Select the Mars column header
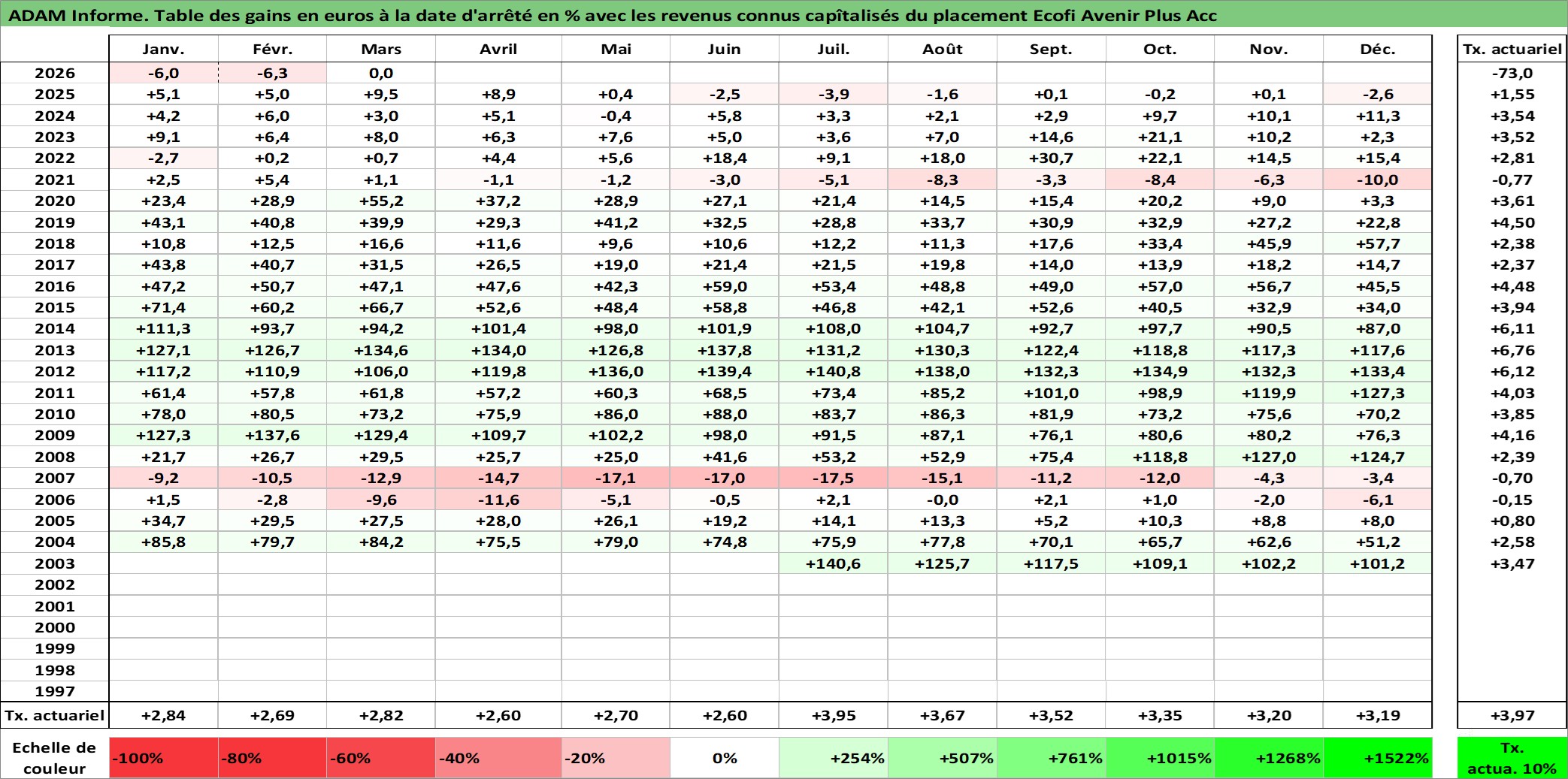 pyautogui.click(x=381, y=49)
